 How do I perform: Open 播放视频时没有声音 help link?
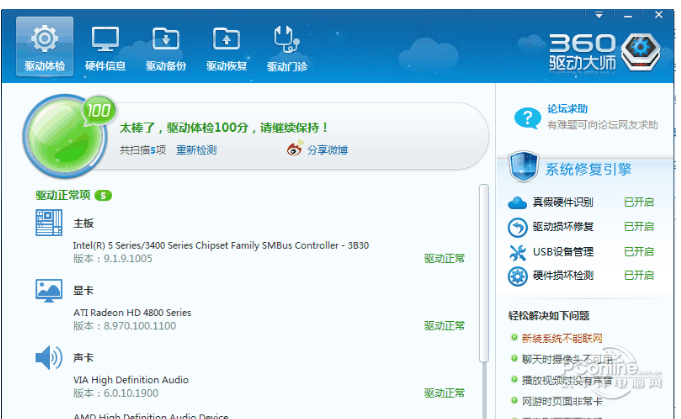click(x=567, y=381)
